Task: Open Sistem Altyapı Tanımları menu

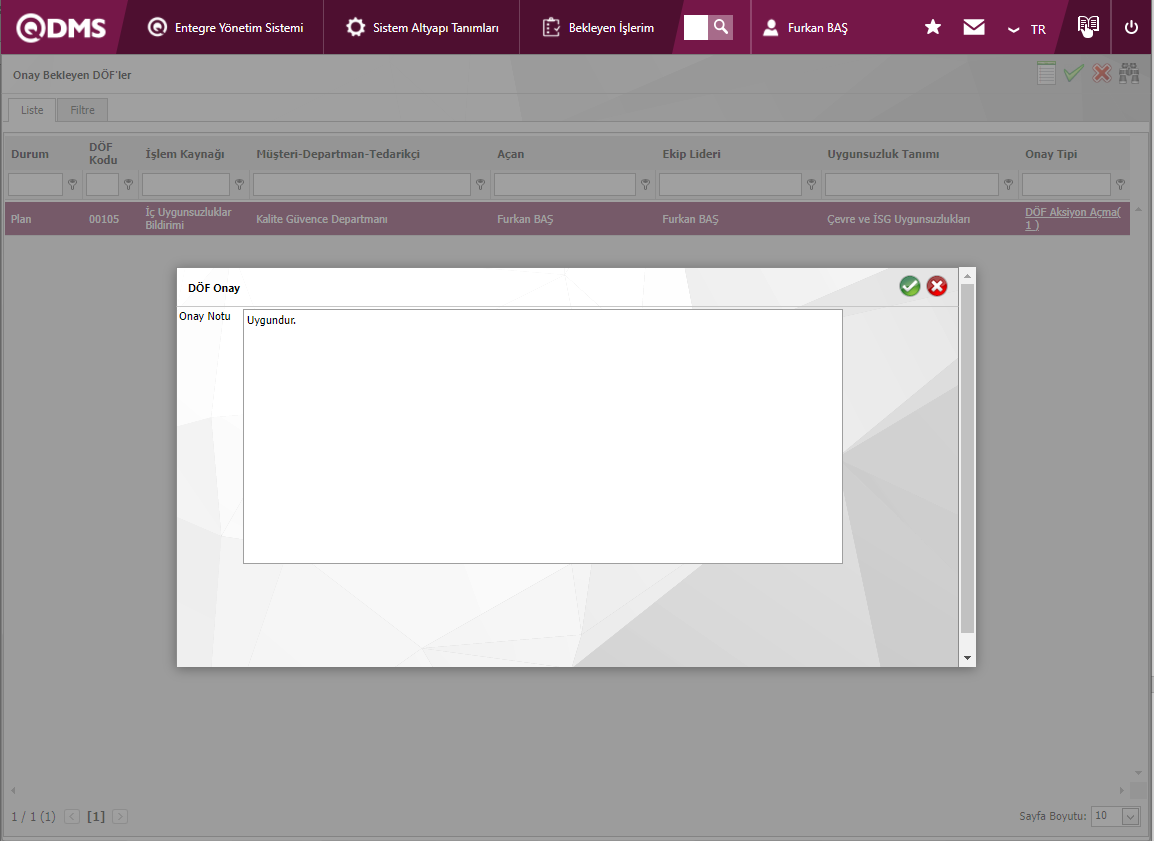Action: (x=422, y=28)
